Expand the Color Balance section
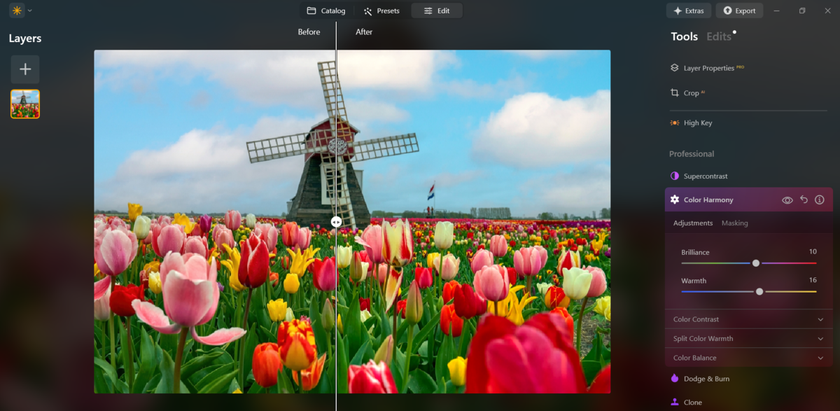840x411 pixels. [748, 358]
